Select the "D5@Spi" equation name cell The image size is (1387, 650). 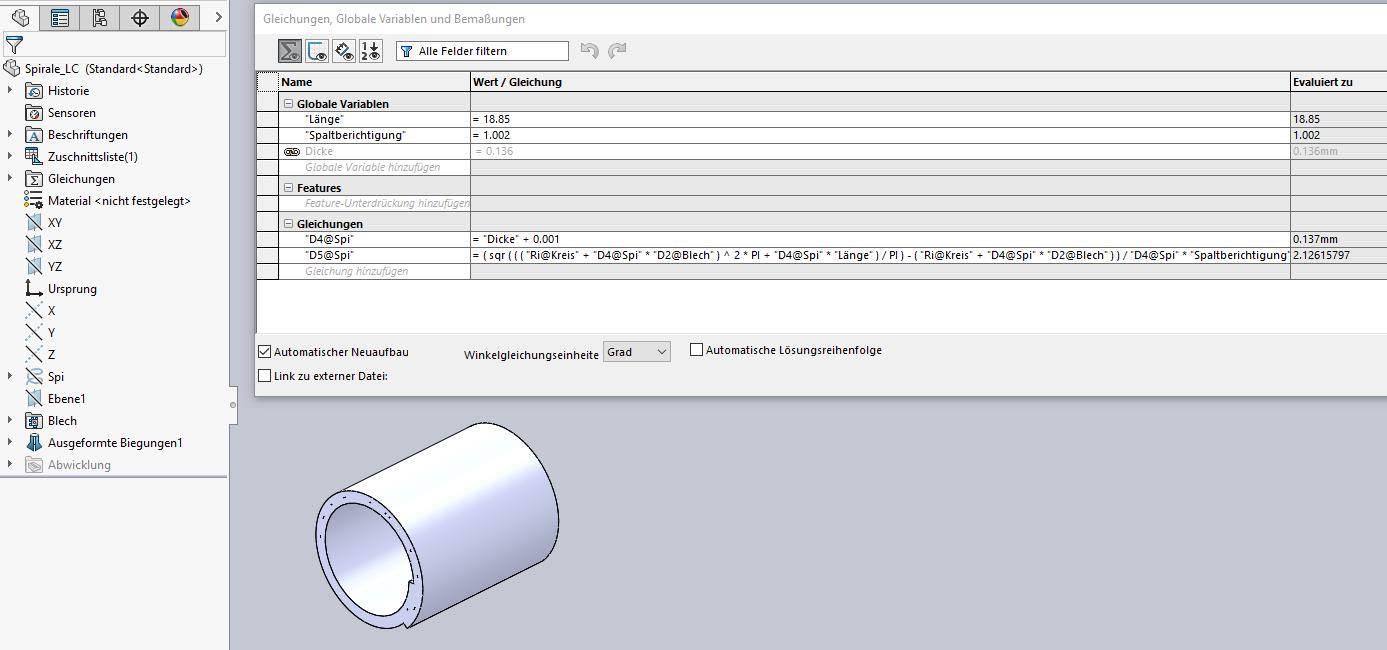375,256
